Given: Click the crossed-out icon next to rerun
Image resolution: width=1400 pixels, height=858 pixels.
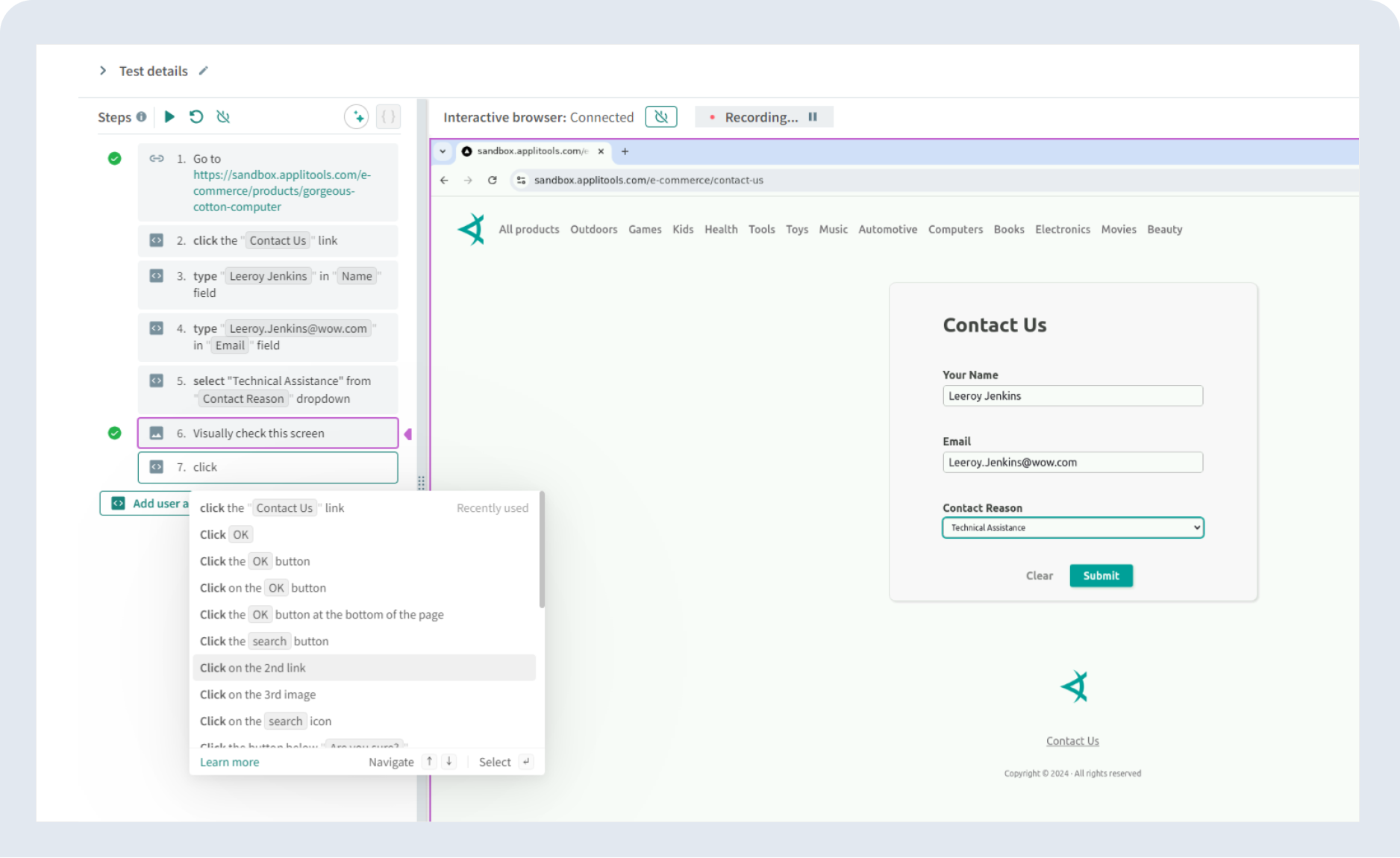Looking at the screenshot, I should point(223,117).
